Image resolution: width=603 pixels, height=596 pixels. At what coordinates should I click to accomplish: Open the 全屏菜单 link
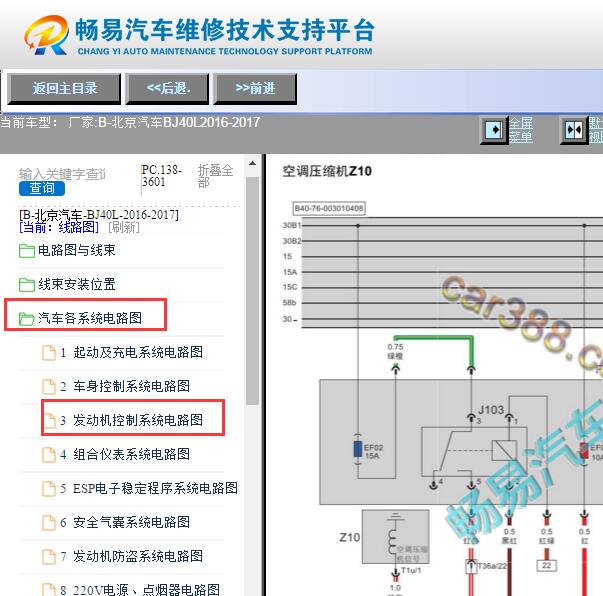521,130
